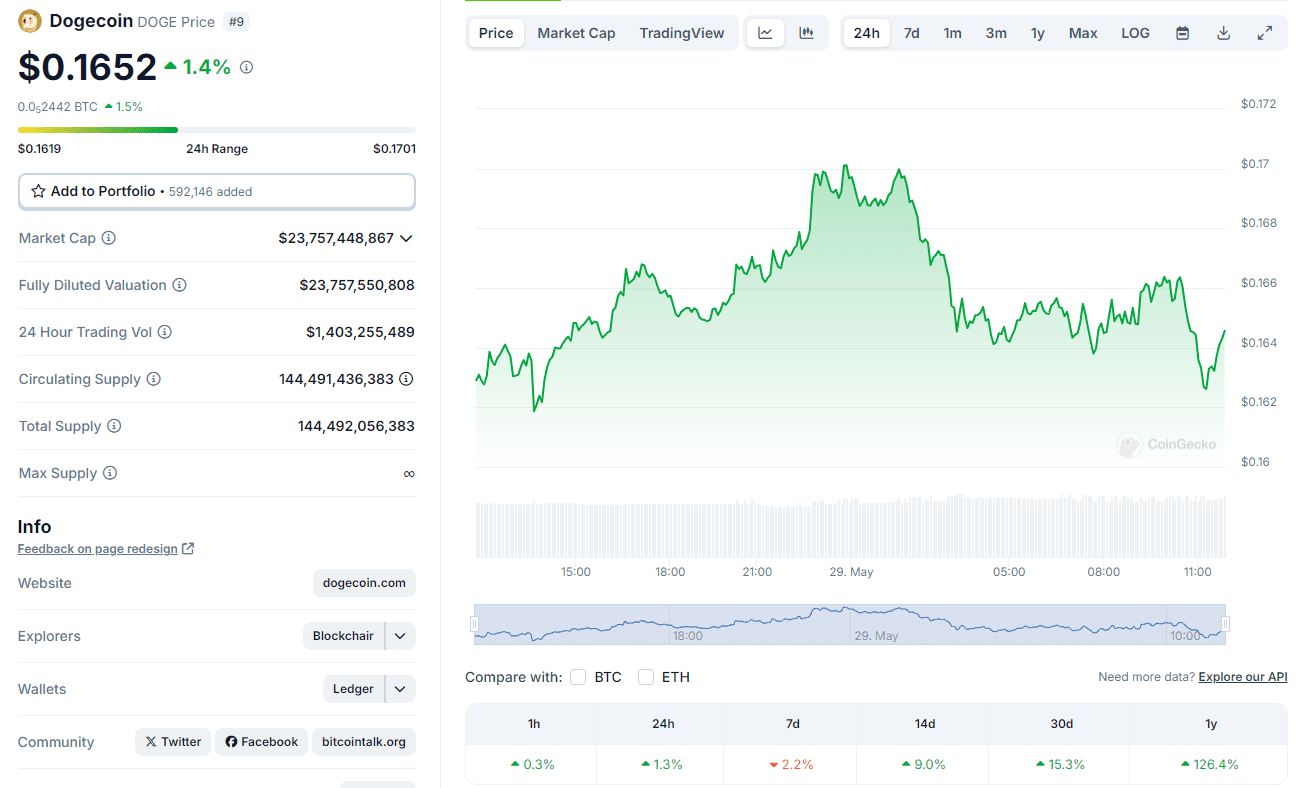Select the 3m time range

coord(996,33)
